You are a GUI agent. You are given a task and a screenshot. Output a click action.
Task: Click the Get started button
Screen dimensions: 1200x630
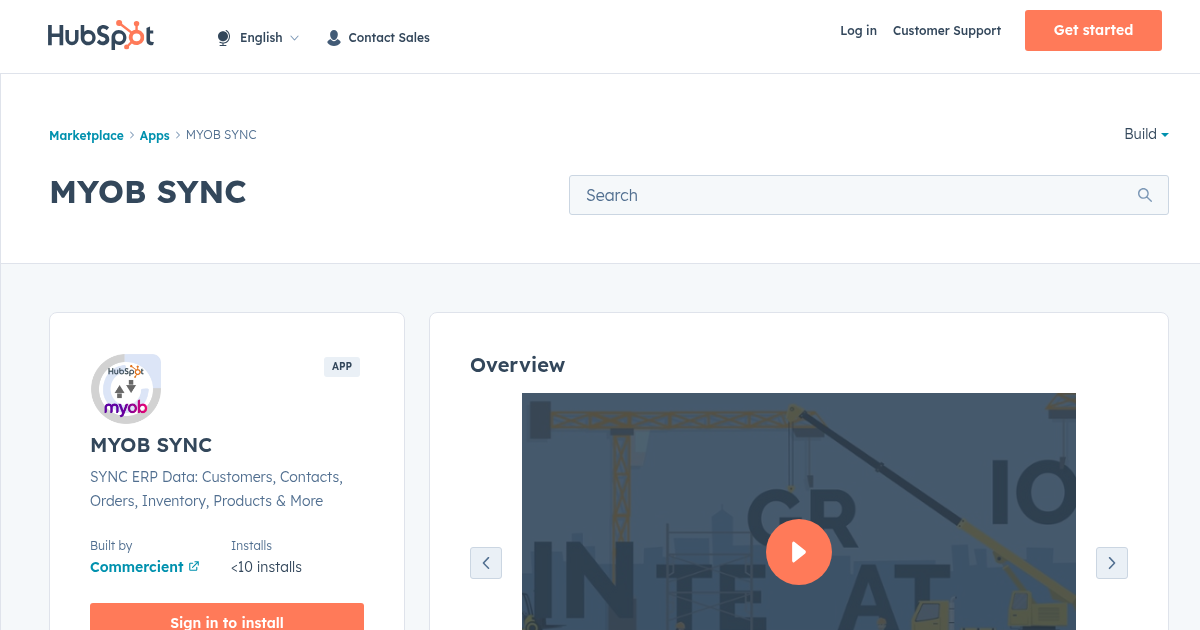tap(1093, 30)
